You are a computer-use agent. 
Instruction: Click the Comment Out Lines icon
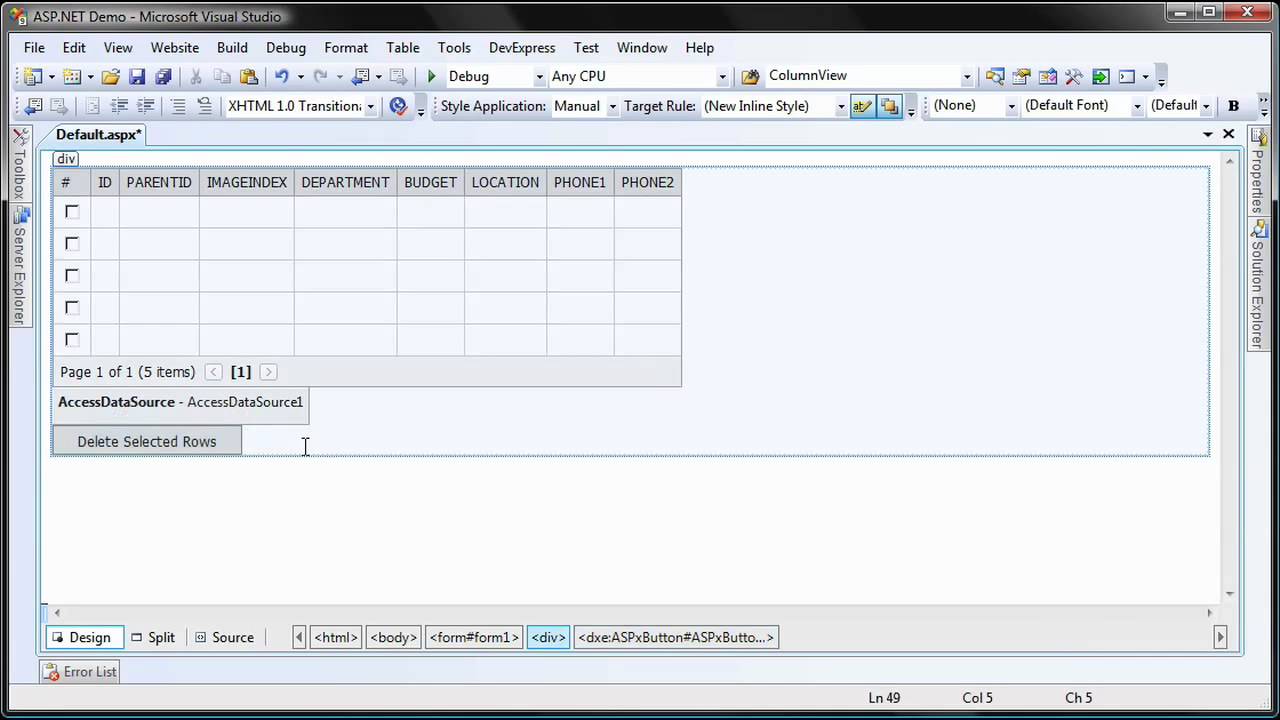click(178, 106)
